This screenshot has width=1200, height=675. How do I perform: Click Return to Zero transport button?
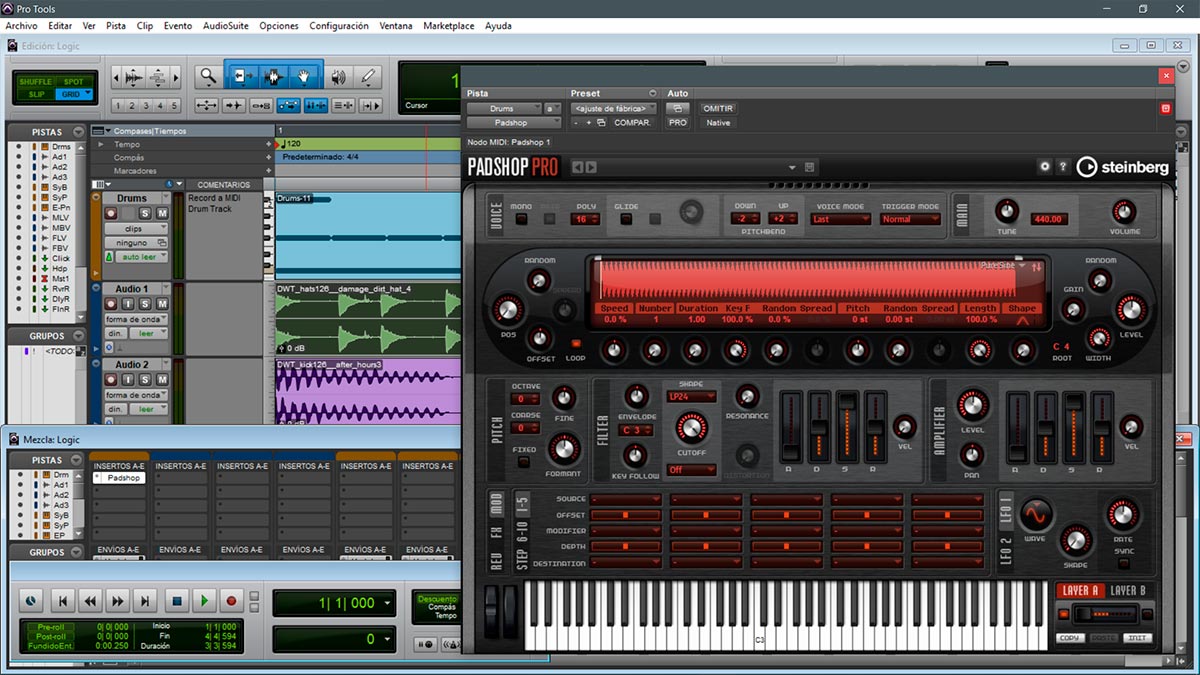pyautogui.click(x=63, y=601)
